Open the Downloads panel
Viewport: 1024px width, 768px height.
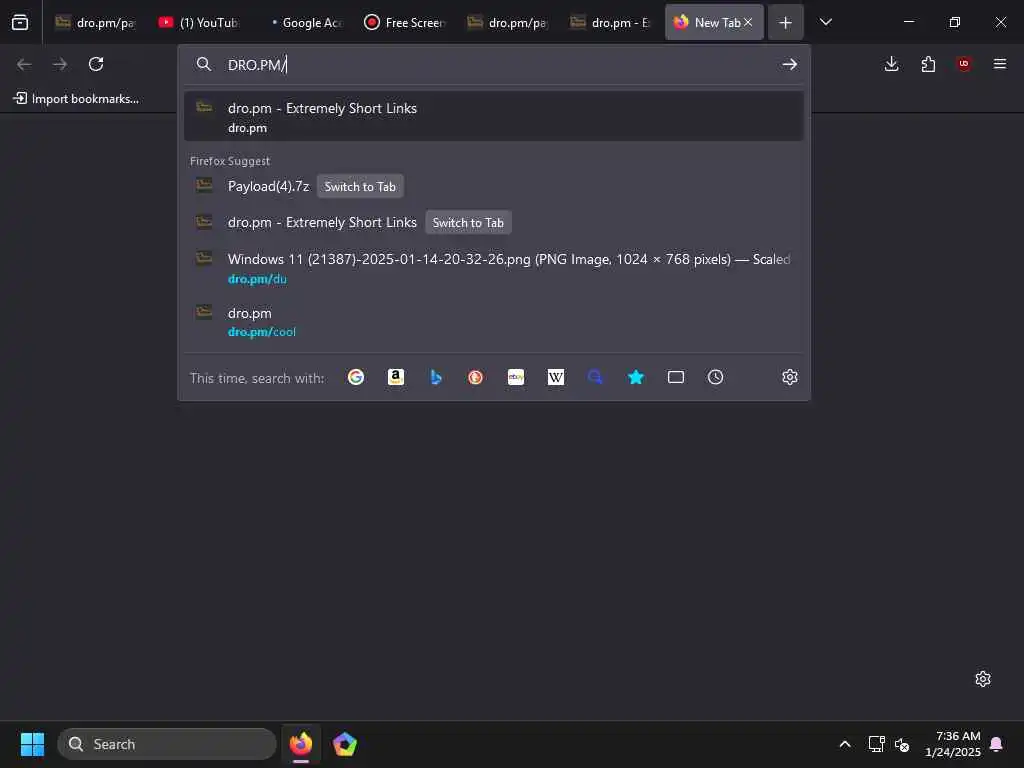[891, 64]
